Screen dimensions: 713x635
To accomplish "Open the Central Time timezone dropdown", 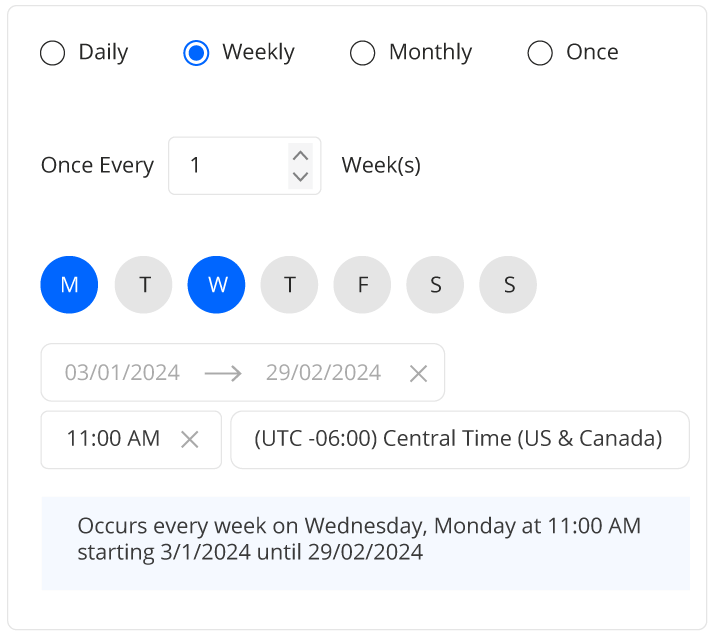I will [459, 439].
